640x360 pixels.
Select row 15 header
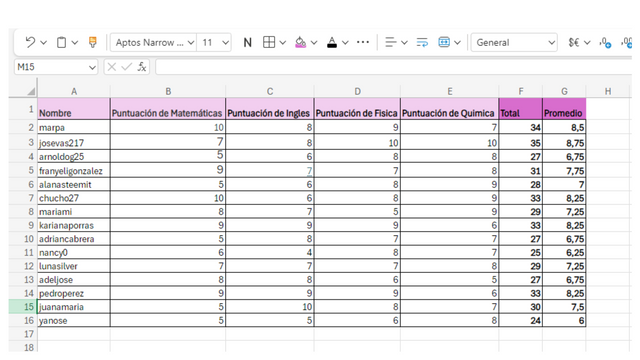23,307
